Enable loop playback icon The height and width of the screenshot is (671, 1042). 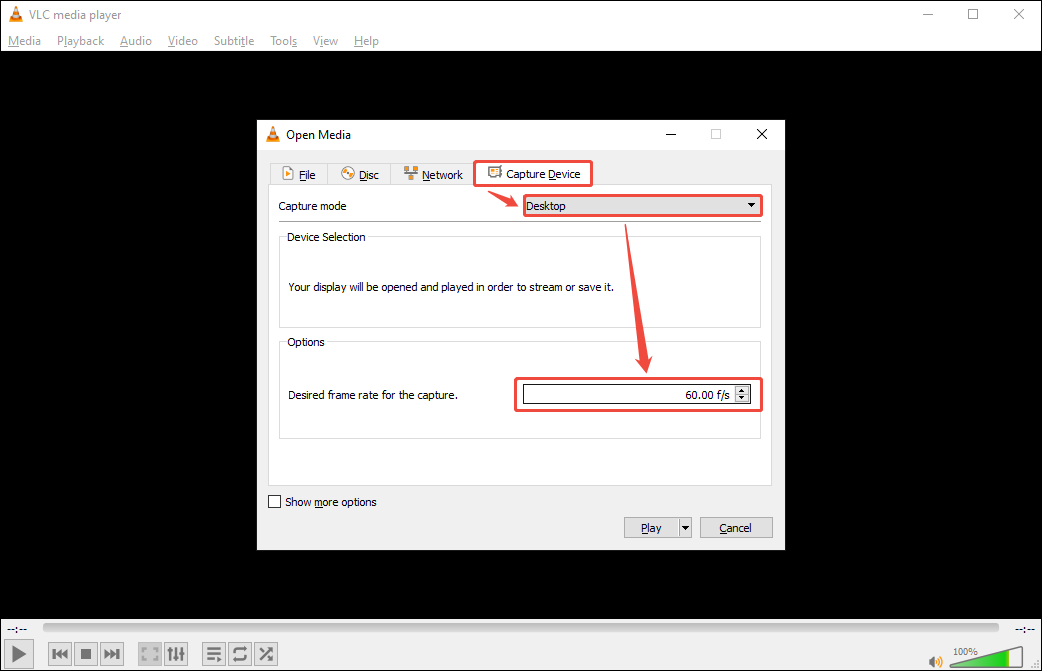pos(239,654)
